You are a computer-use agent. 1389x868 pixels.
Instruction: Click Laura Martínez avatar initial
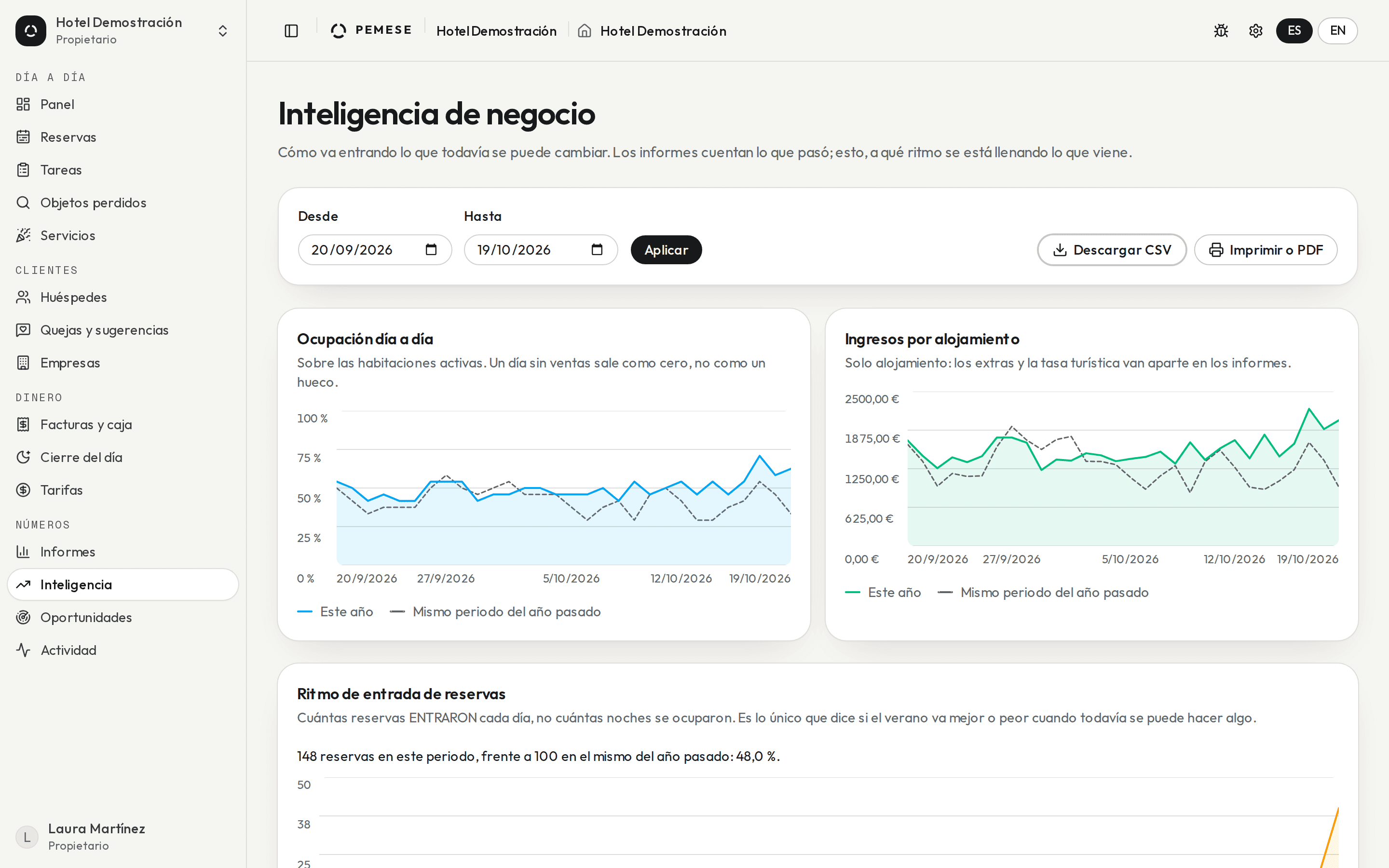coord(27,837)
